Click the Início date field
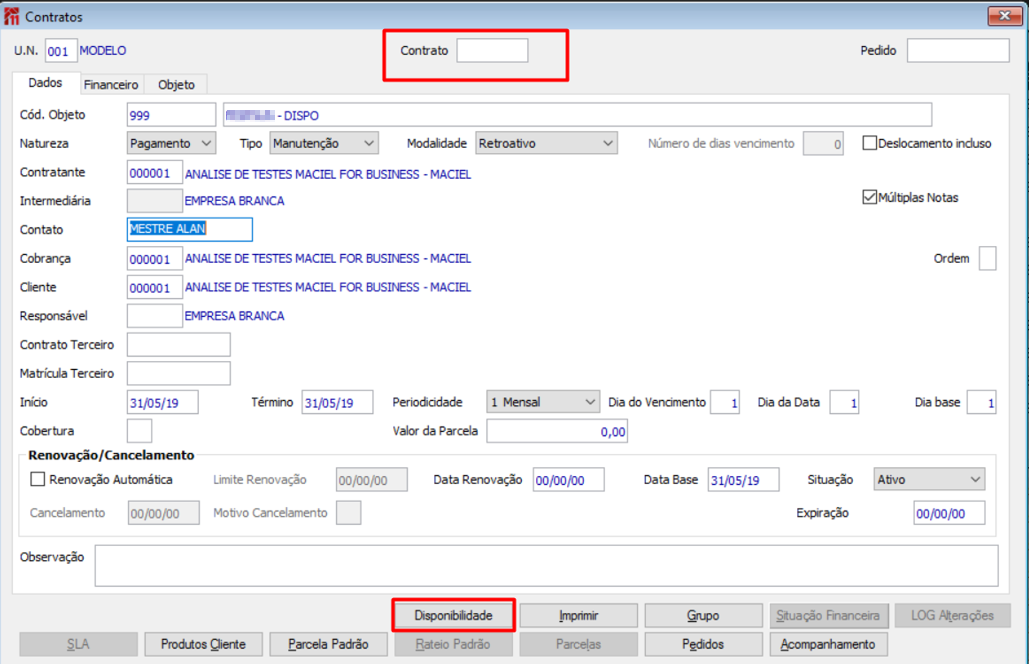1029x664 pixels. (162, 402)
